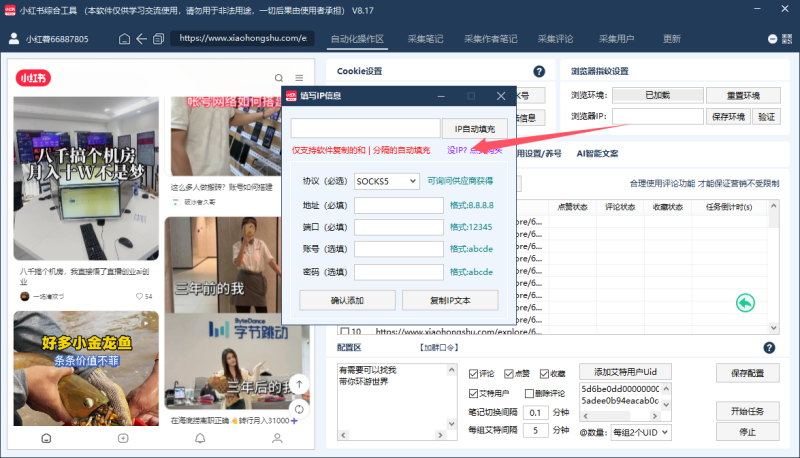Open 配置区 help question mark icon
Image resolution: width=800 pixels, height=458 pixels.
[x=769, y=348]
